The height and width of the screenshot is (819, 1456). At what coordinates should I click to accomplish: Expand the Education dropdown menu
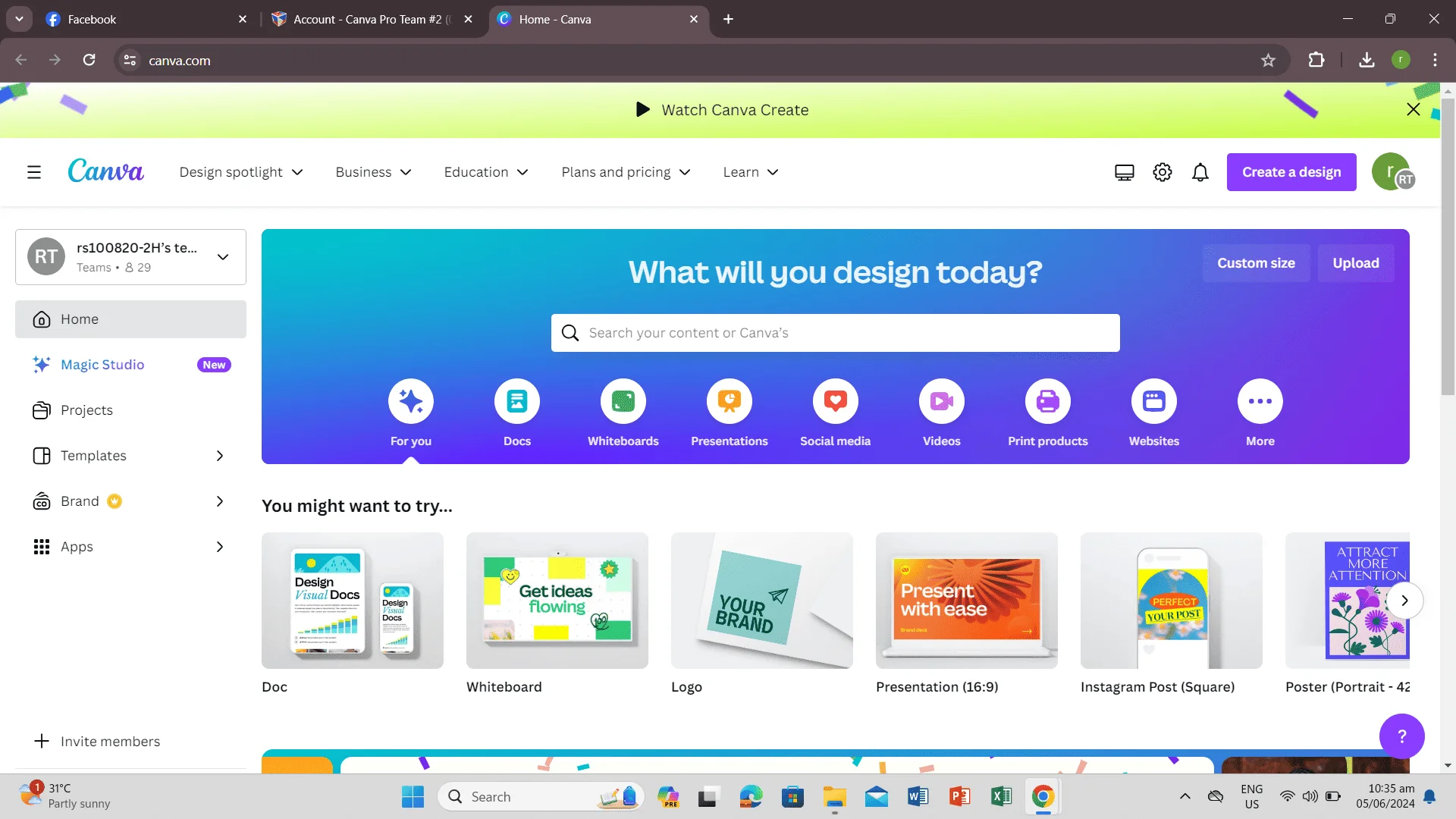[486, 172]
